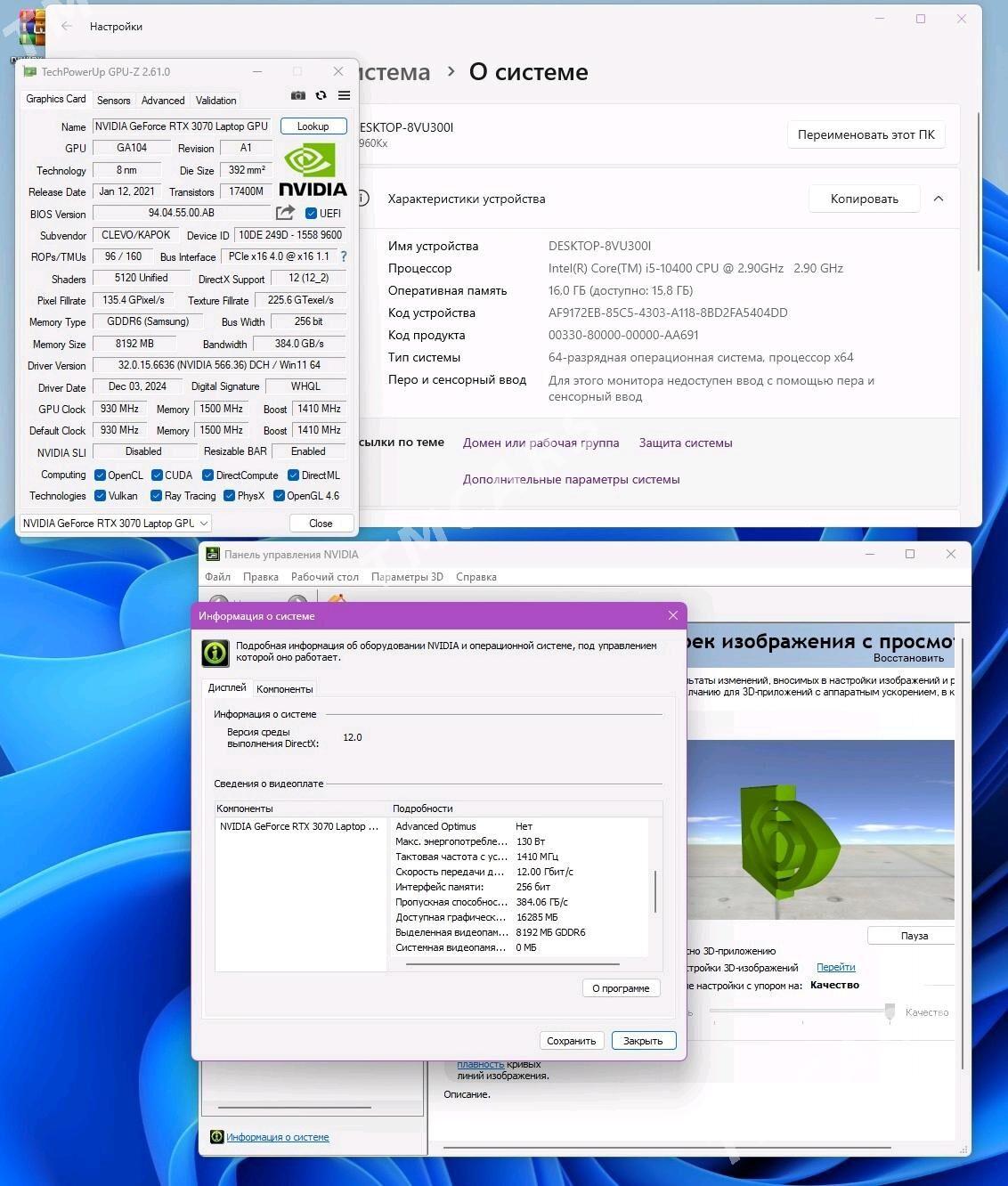
Task: Open the Правка menu
Action: tap(261, 577)
